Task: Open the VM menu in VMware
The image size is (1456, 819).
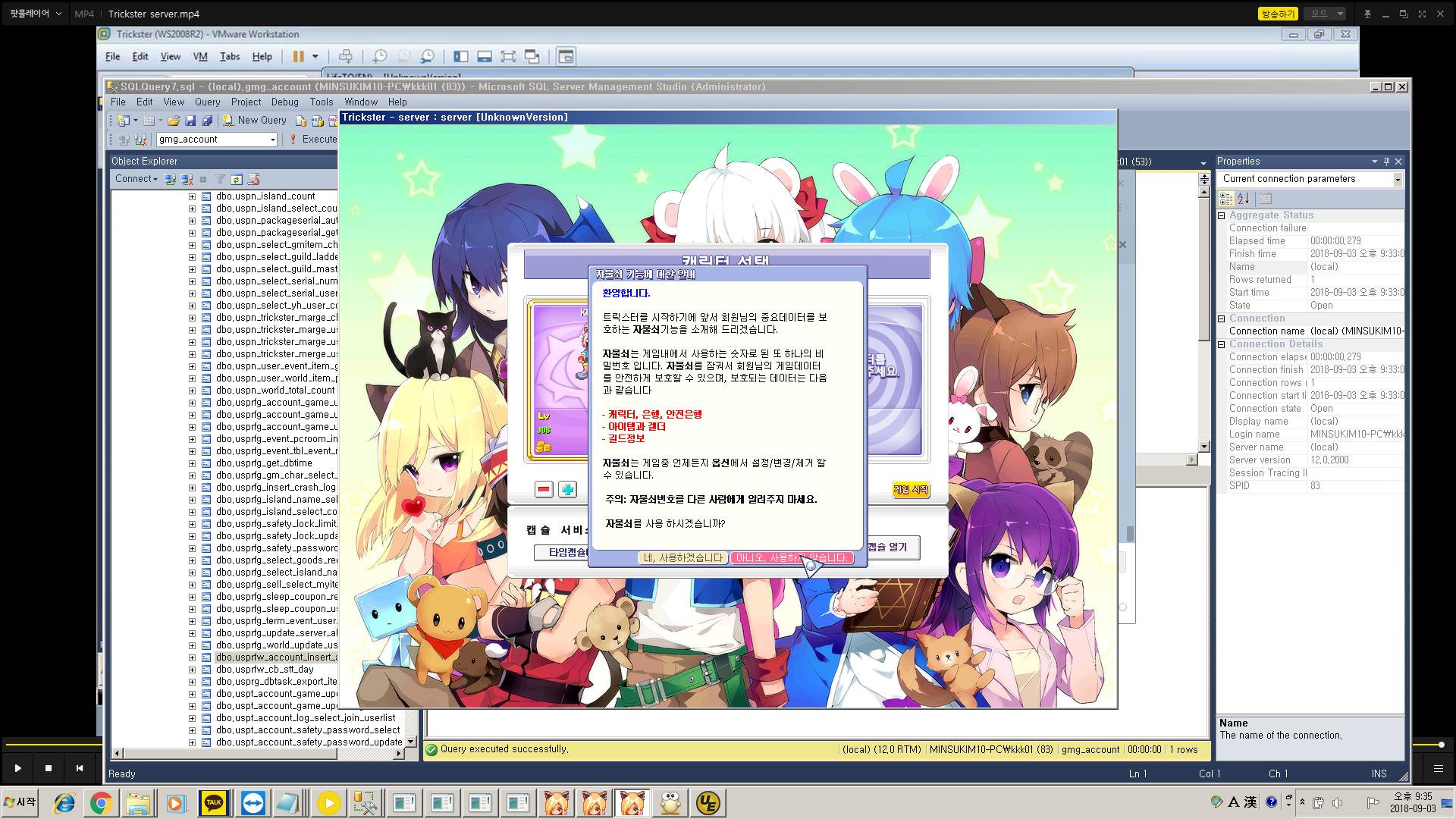Action: click(x=200, y=56)
